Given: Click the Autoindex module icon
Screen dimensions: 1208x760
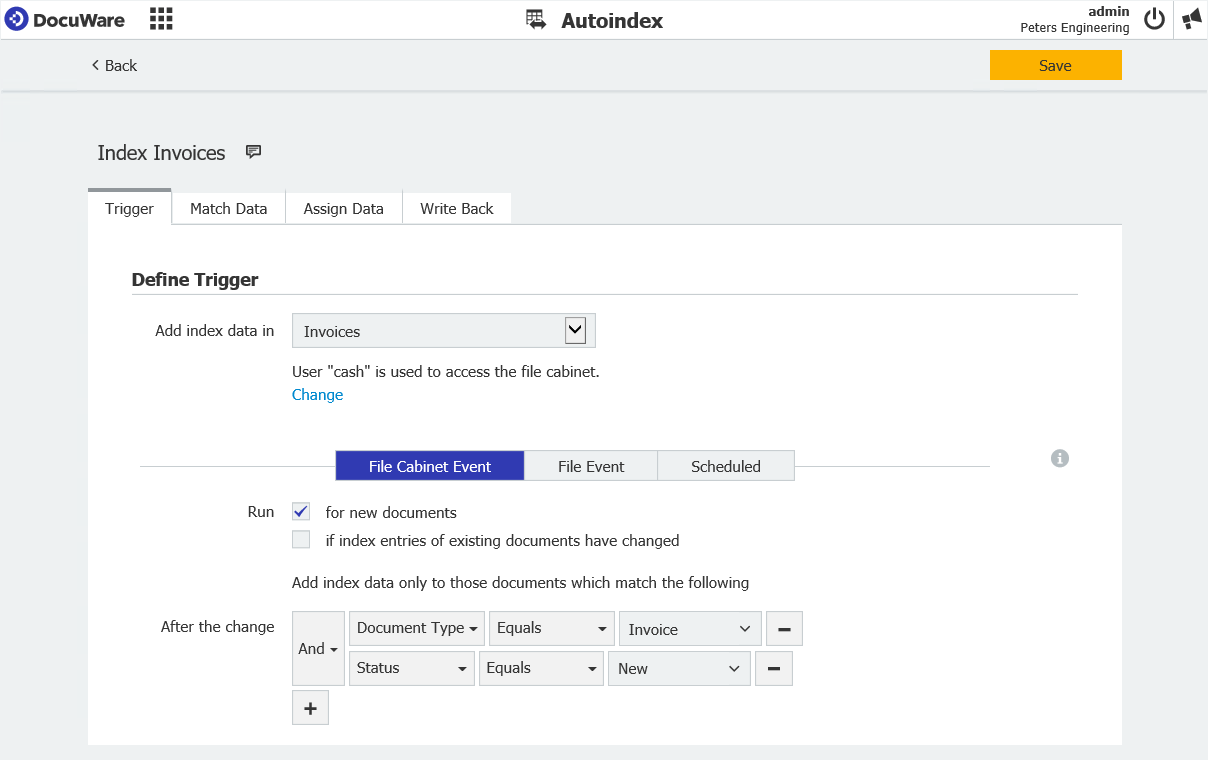Looking at the screenshot, I should (x=535, y=19).
